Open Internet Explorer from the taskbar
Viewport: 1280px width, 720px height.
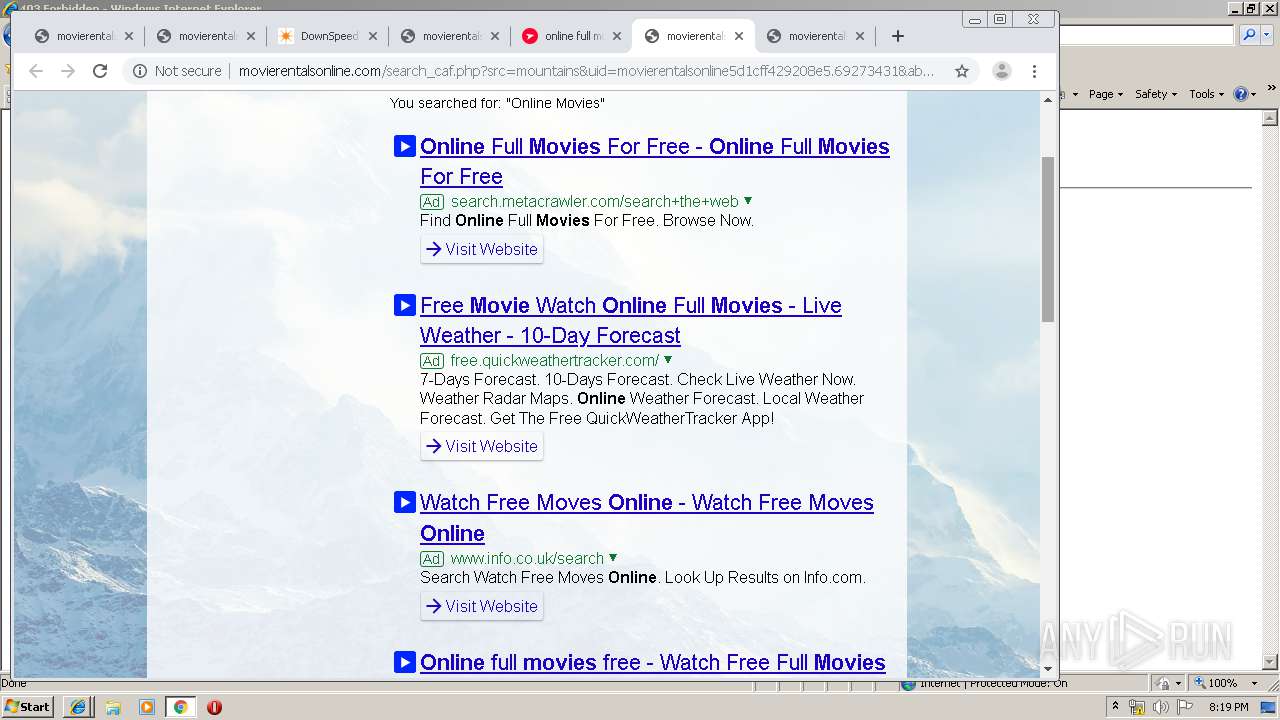point(78,707)
